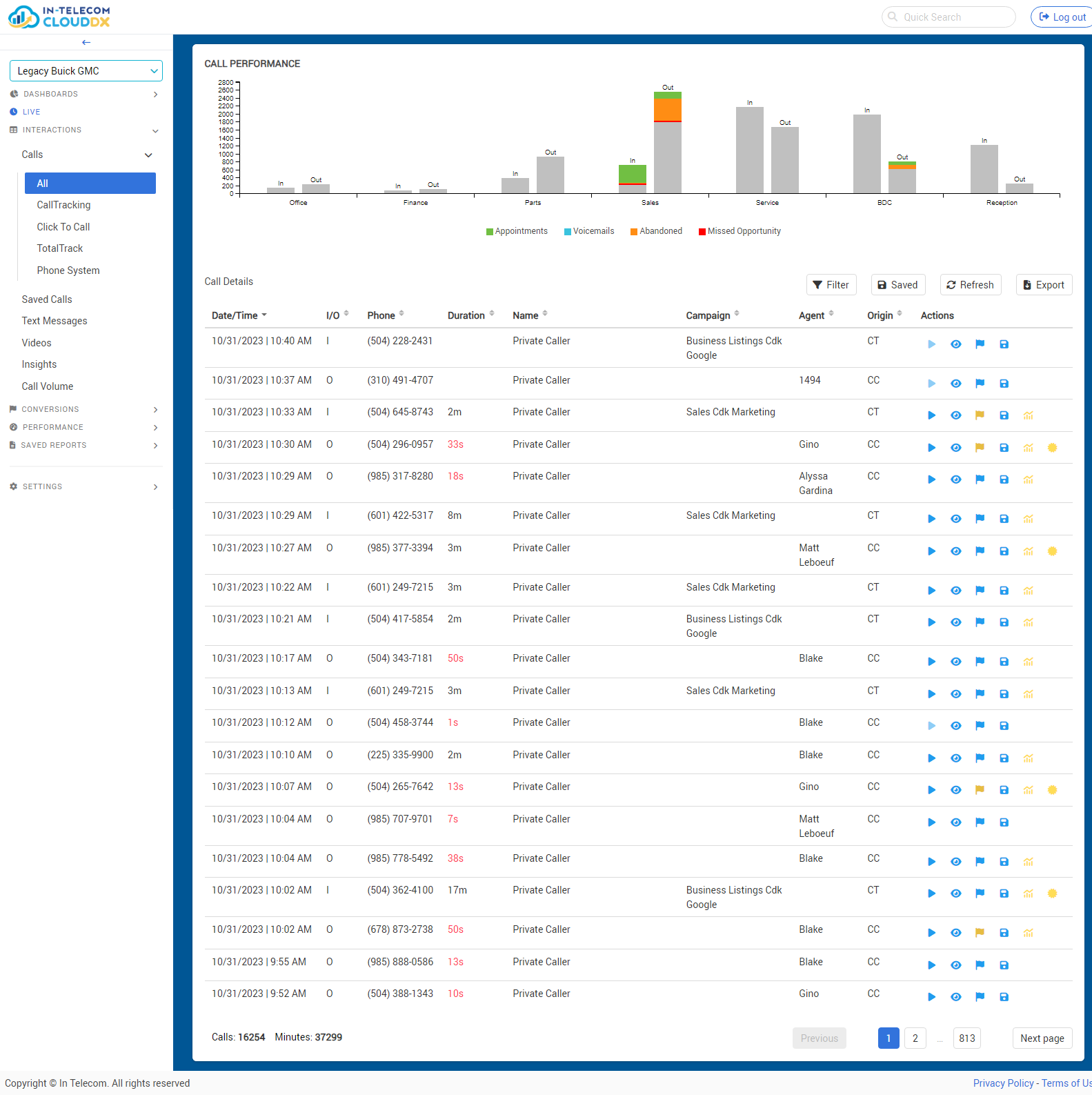Click sun badge on 17m call row

click(x=1052, y=894)
